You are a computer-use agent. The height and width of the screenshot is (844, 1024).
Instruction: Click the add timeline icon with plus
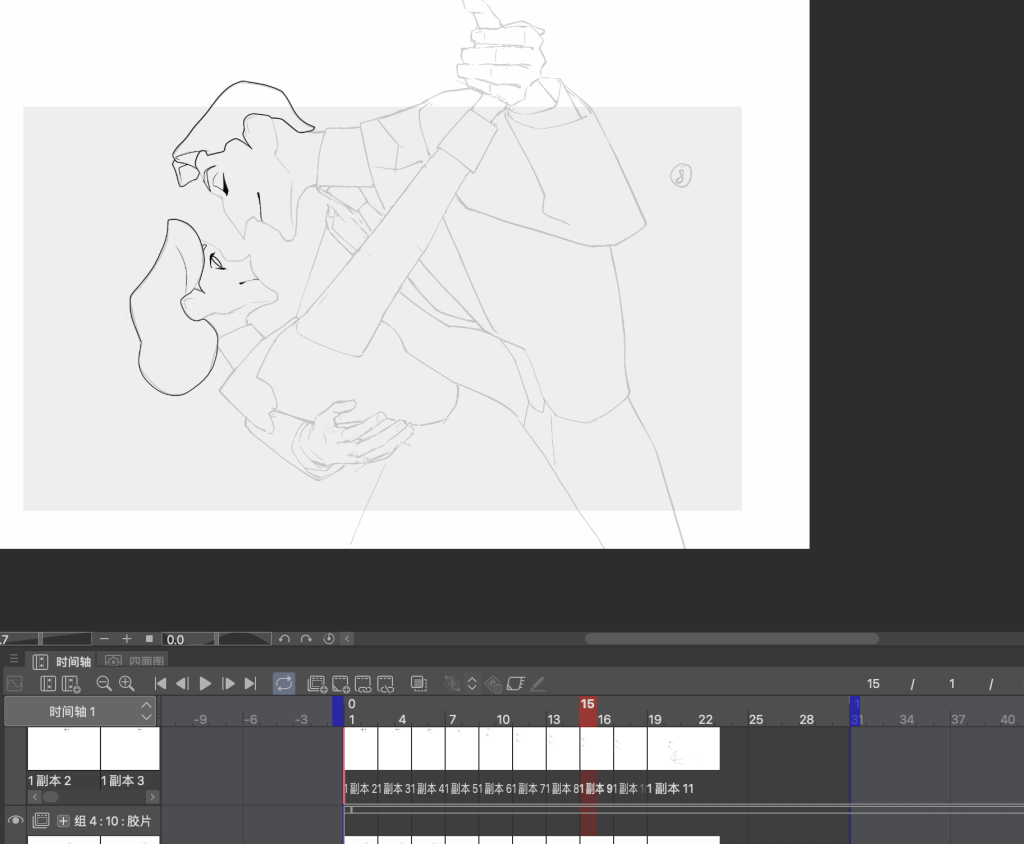(71, 684)
